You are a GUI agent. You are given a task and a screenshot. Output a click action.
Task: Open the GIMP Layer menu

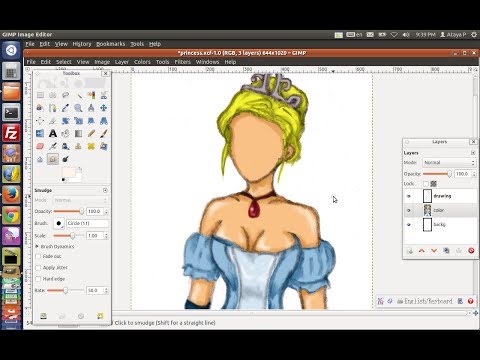[122, 62]
